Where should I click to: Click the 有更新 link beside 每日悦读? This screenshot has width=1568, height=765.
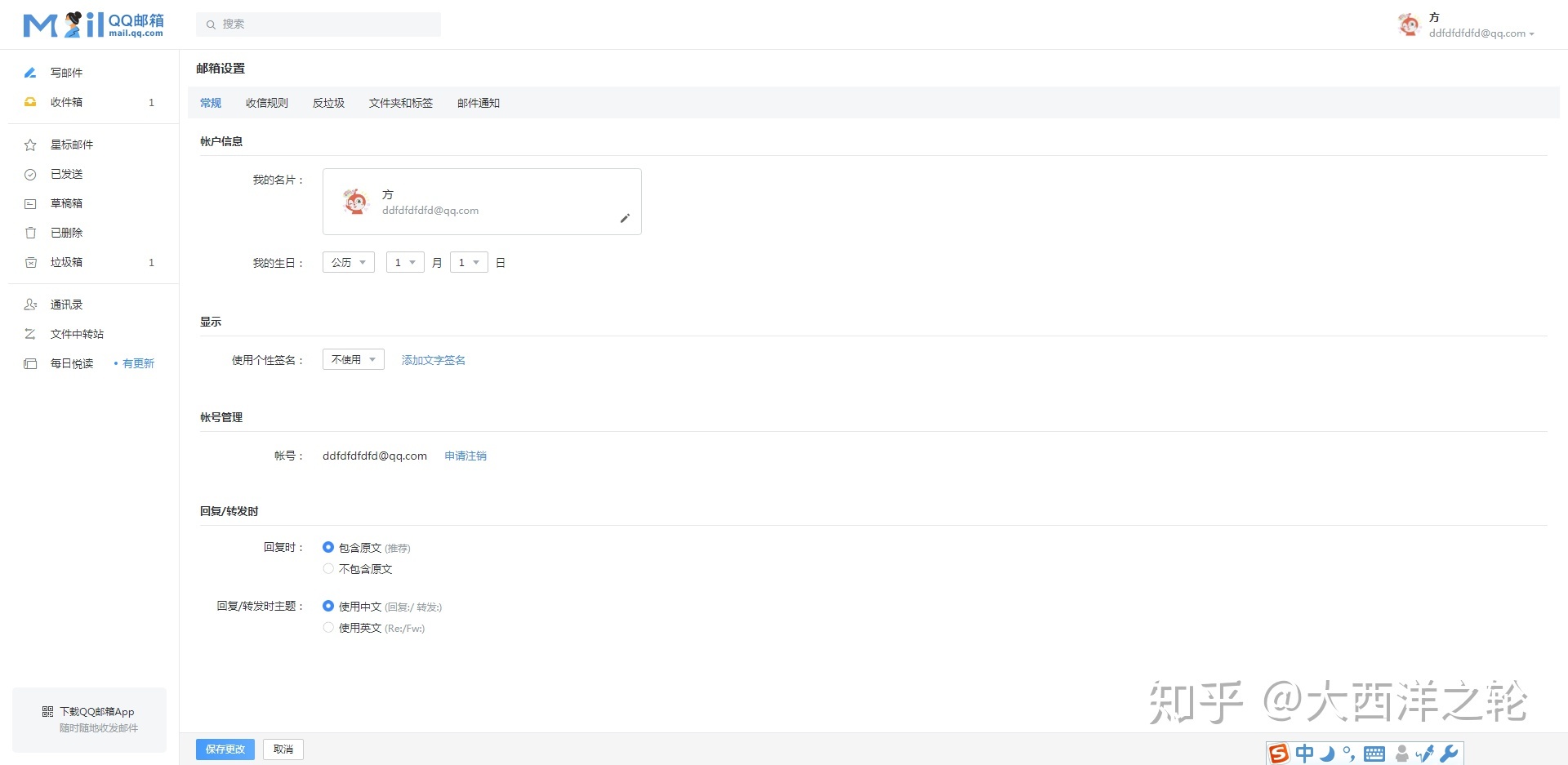click(x=138, y=363)
